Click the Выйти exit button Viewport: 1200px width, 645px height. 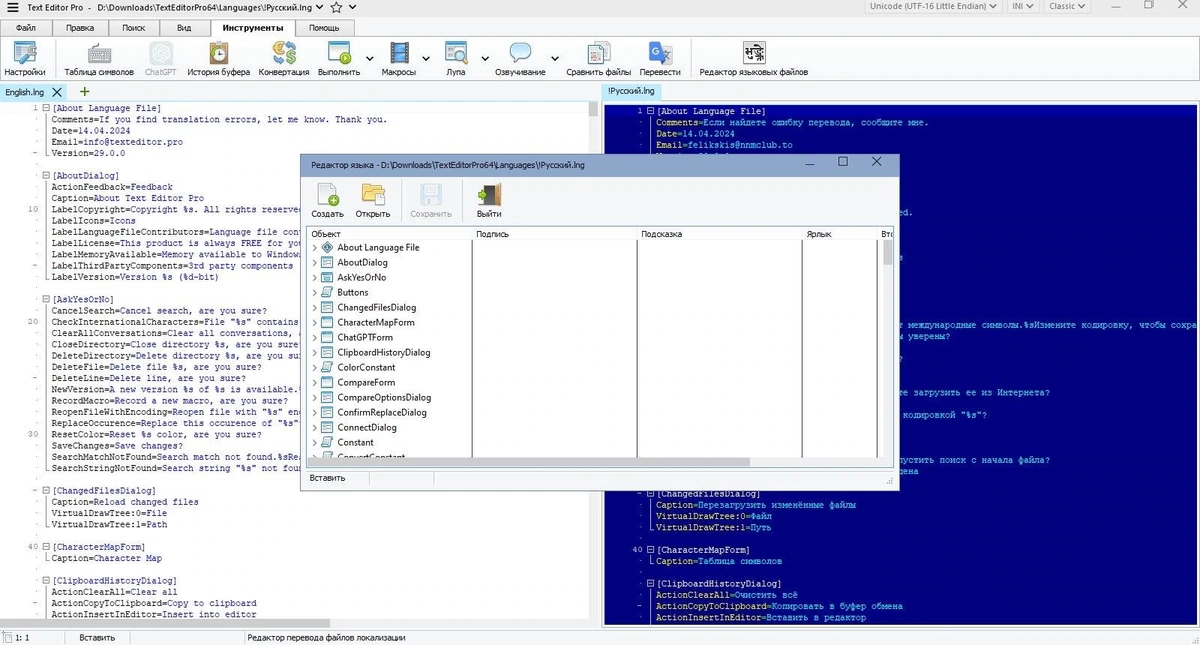[489, 200]
